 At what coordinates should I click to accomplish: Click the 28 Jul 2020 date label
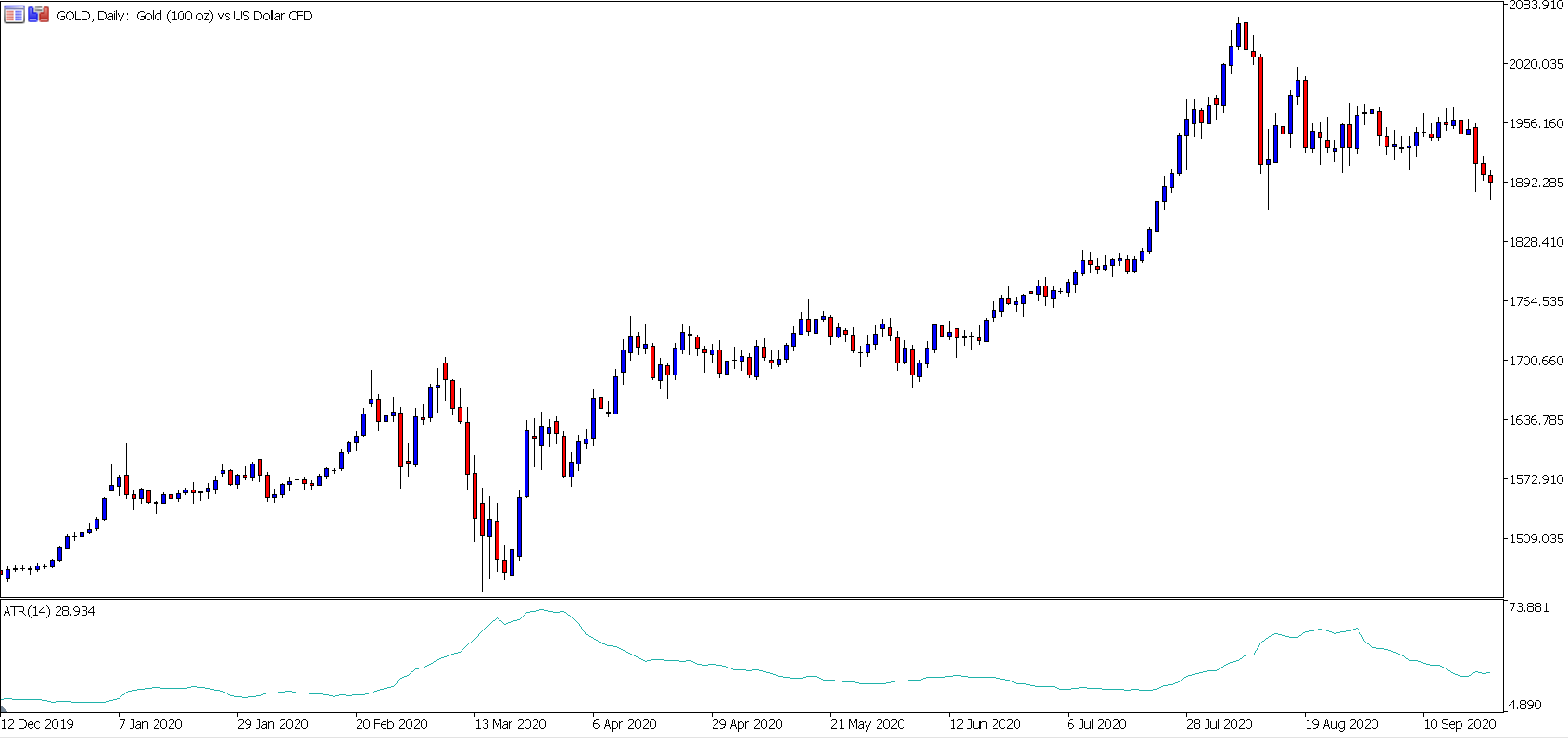click(x=1220, y=724)
